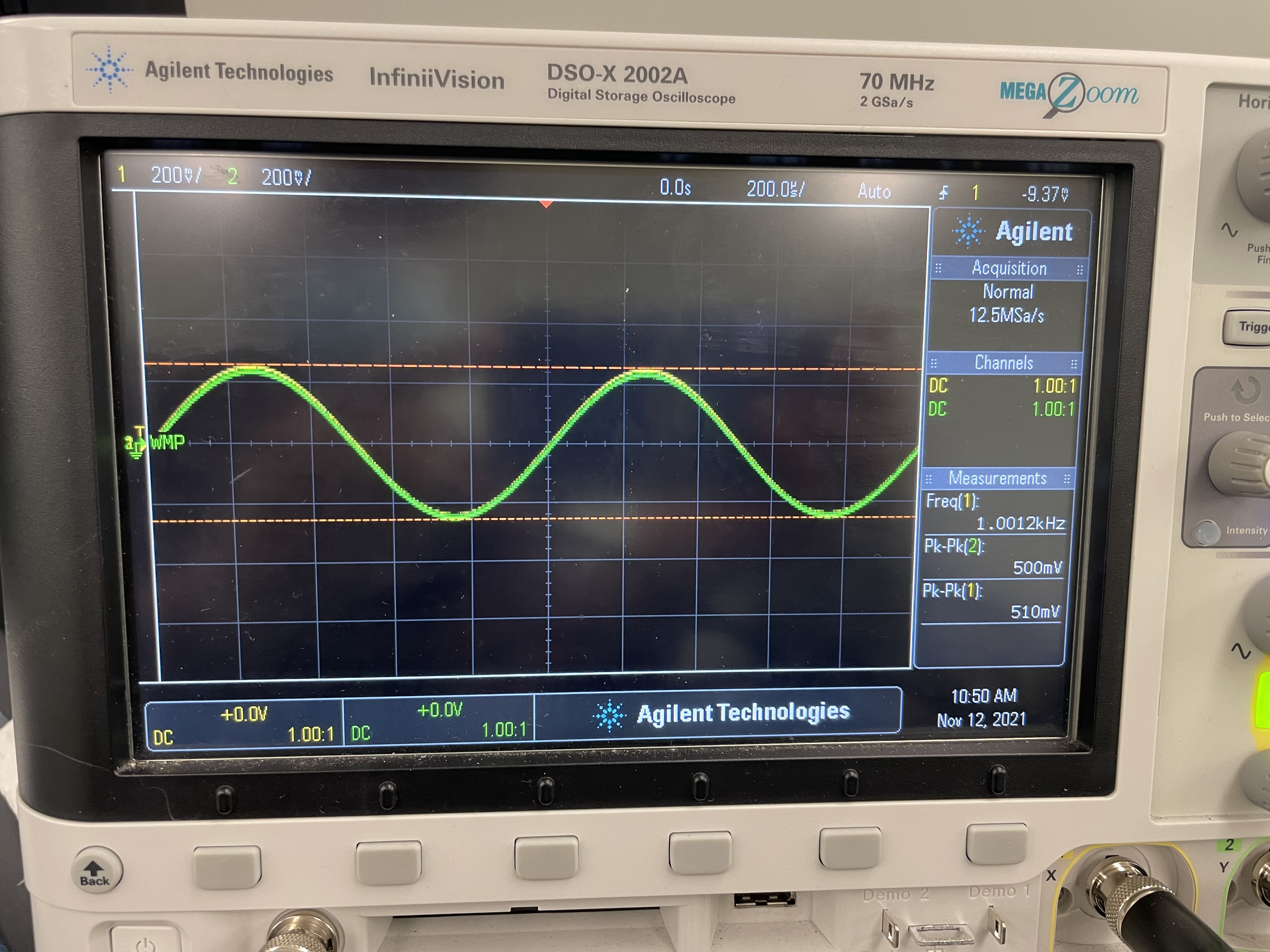Click the channel 1 scale reading 200V/
Image resolution: width=1270 pixels, height=952 pixels.
(176, 175)
